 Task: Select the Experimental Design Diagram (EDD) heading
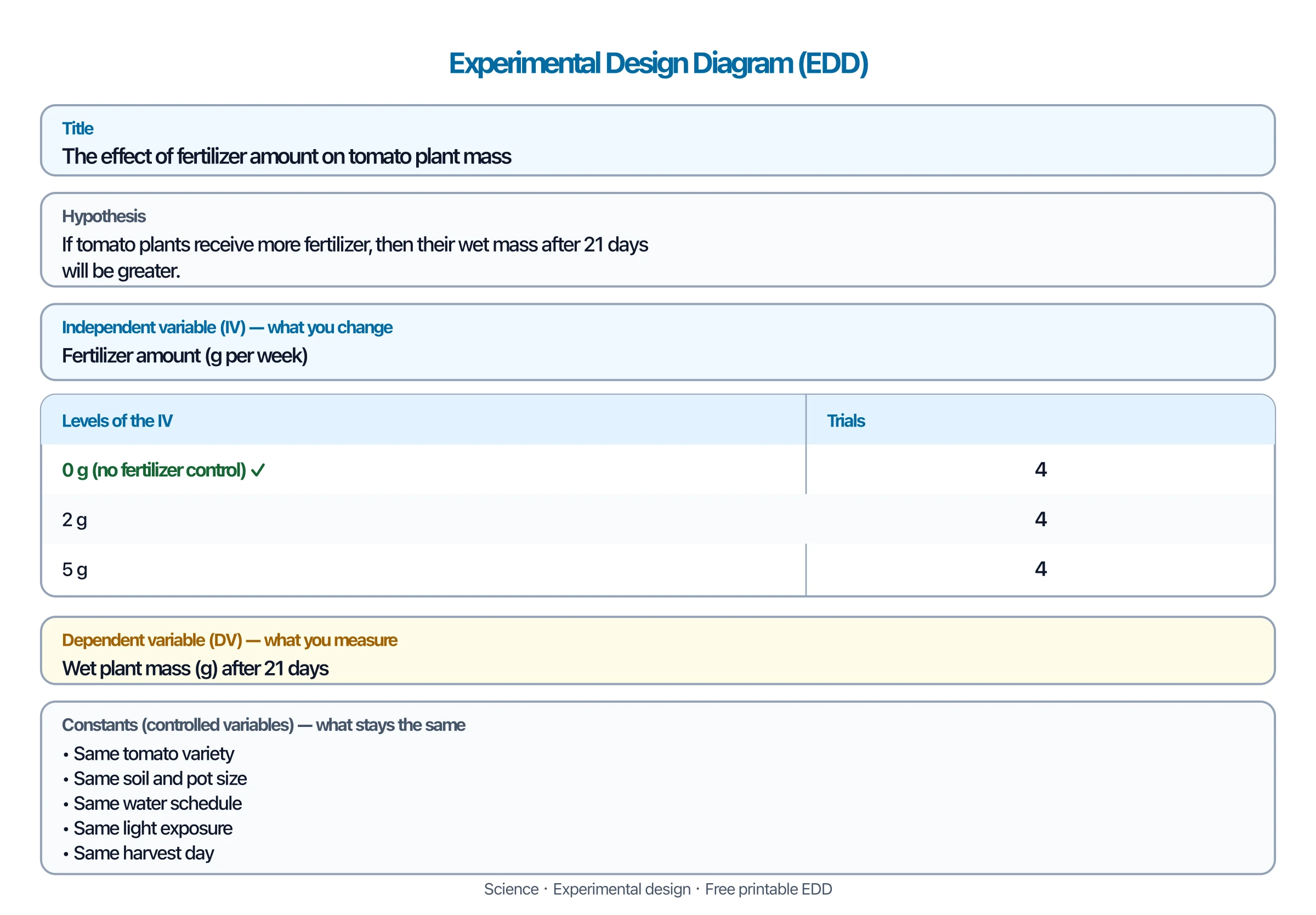[x=658, y=63]
